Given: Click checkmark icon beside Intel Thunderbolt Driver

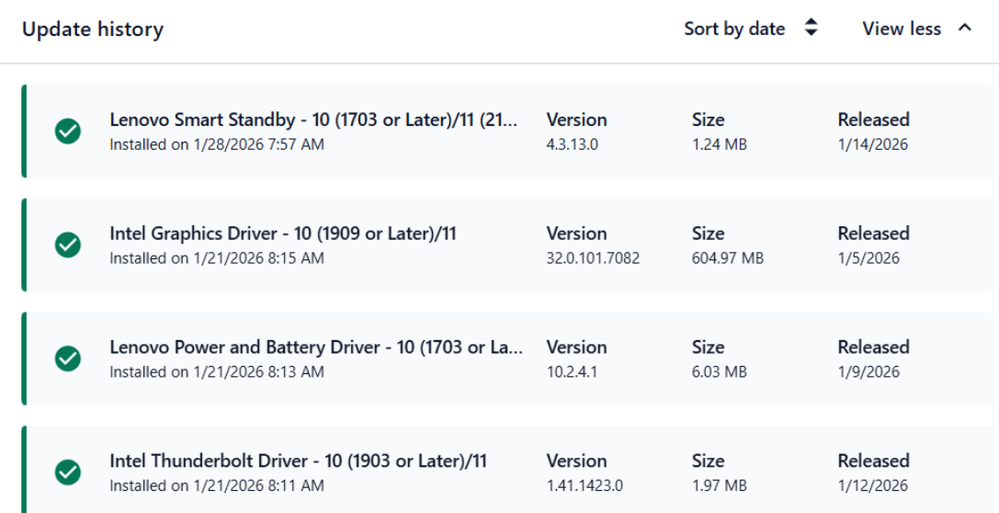Looking at the screenshot, I should coord(68,473).
